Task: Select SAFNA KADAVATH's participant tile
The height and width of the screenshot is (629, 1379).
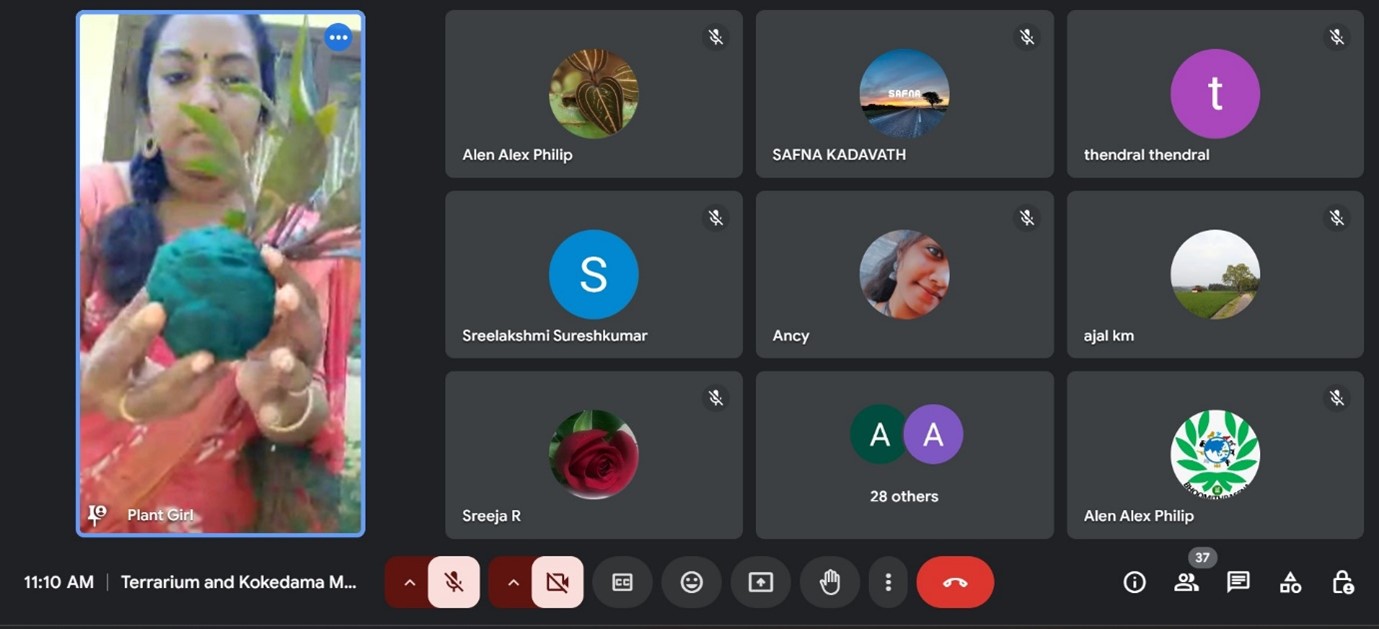Action: point(904,94)
